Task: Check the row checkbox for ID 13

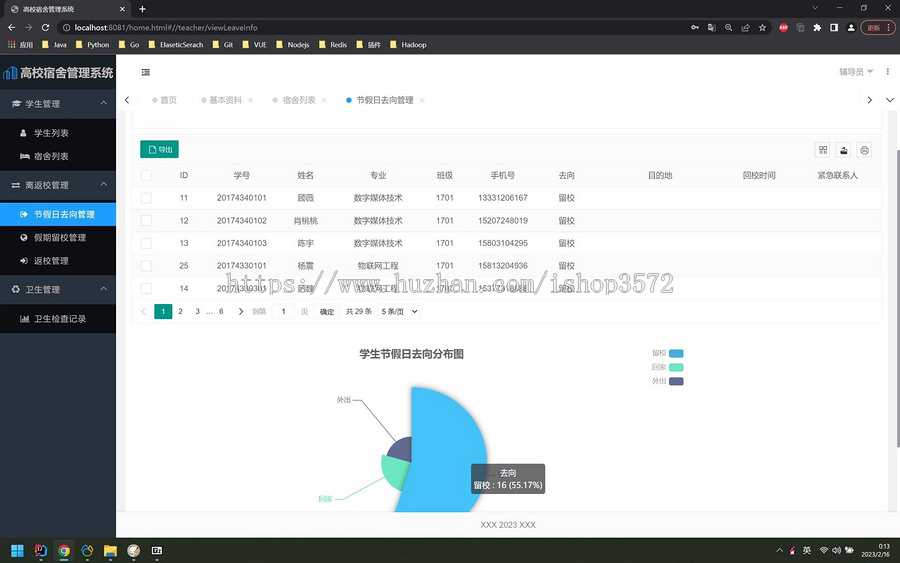Action: pyautogui.click(x=146, y=243)
